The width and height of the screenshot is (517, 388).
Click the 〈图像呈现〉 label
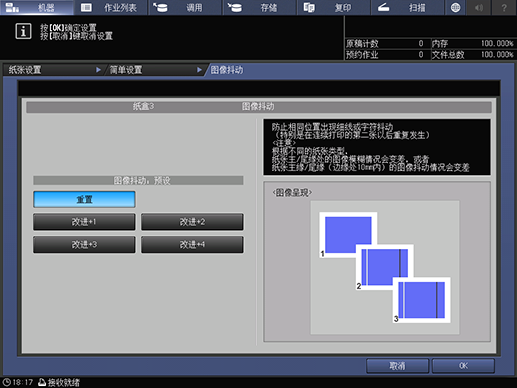point(292,193)
